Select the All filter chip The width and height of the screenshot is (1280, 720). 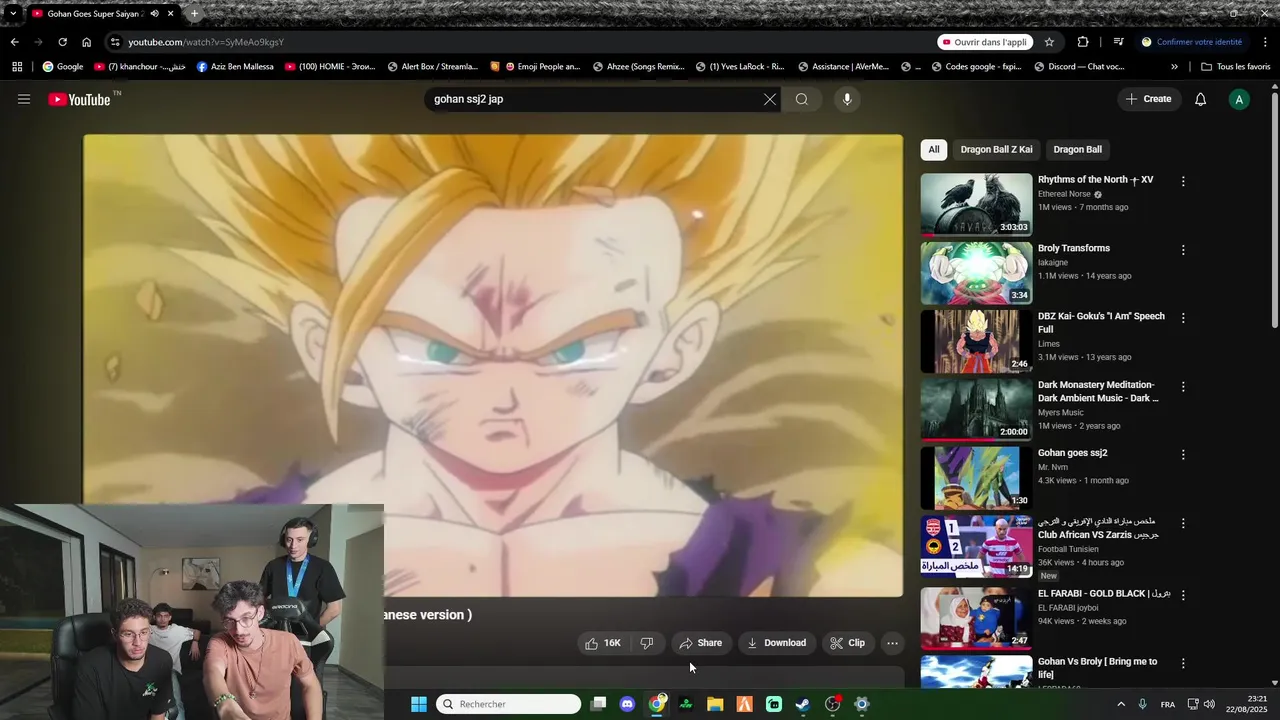click(x=933, y=150)
